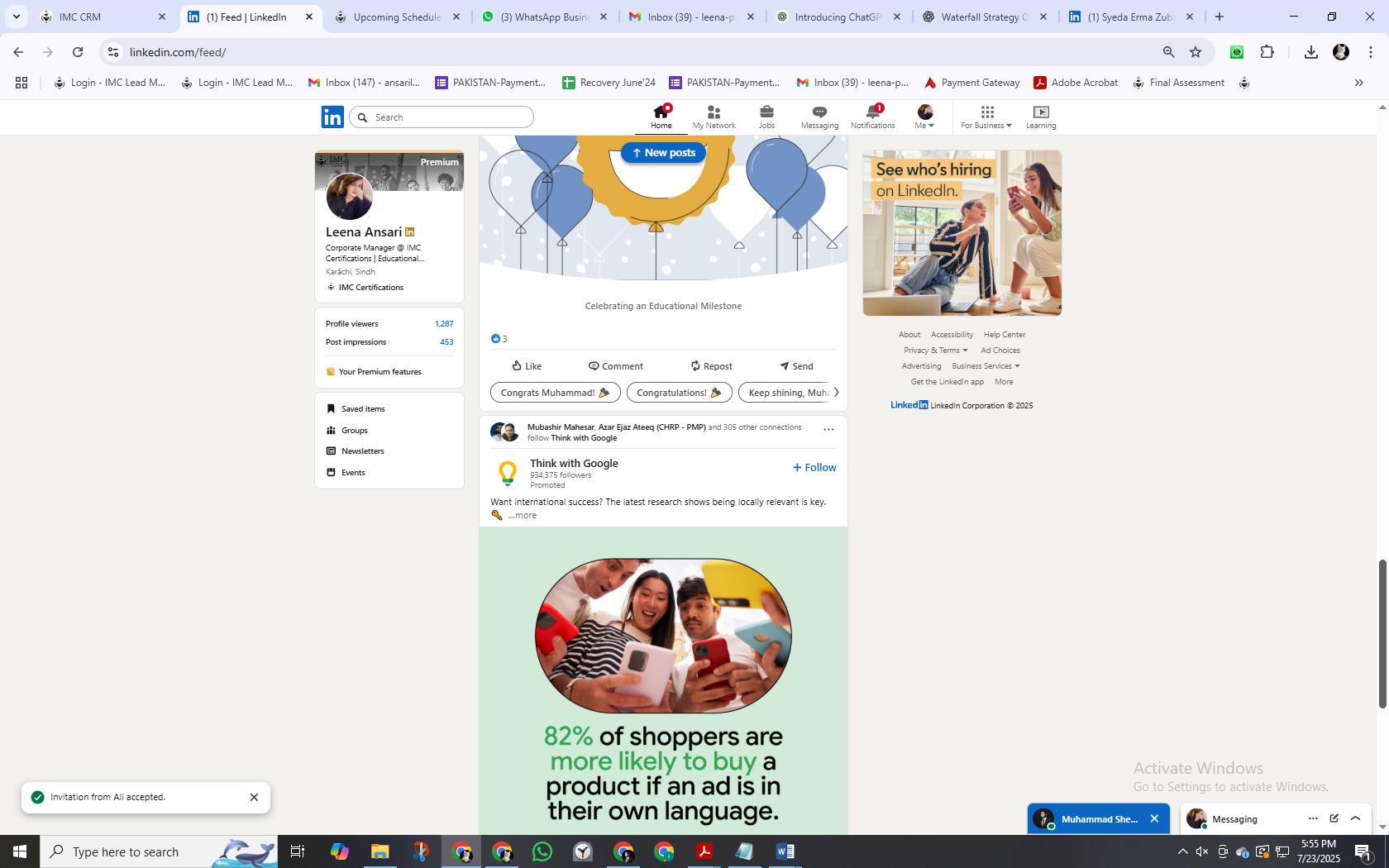This screenshot has width=1389, height=868.
Task: Open Chrome extensions puzzle icon
Action: [1267, 52]
